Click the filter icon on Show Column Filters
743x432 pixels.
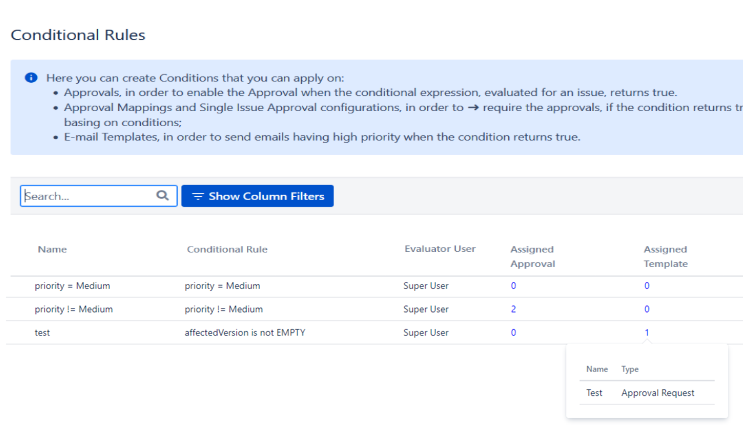coord(198,196)
